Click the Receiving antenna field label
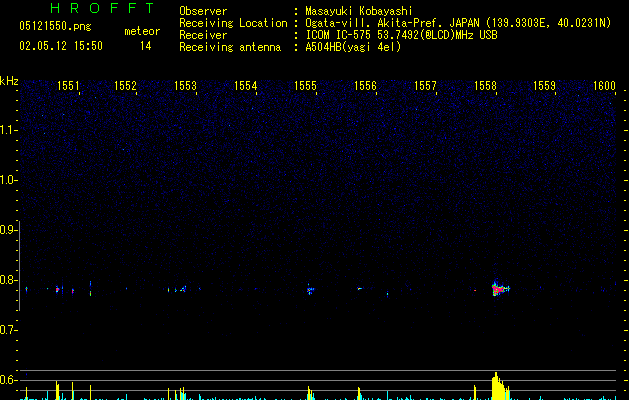This screenshot has height=400, width=629. 230,47
